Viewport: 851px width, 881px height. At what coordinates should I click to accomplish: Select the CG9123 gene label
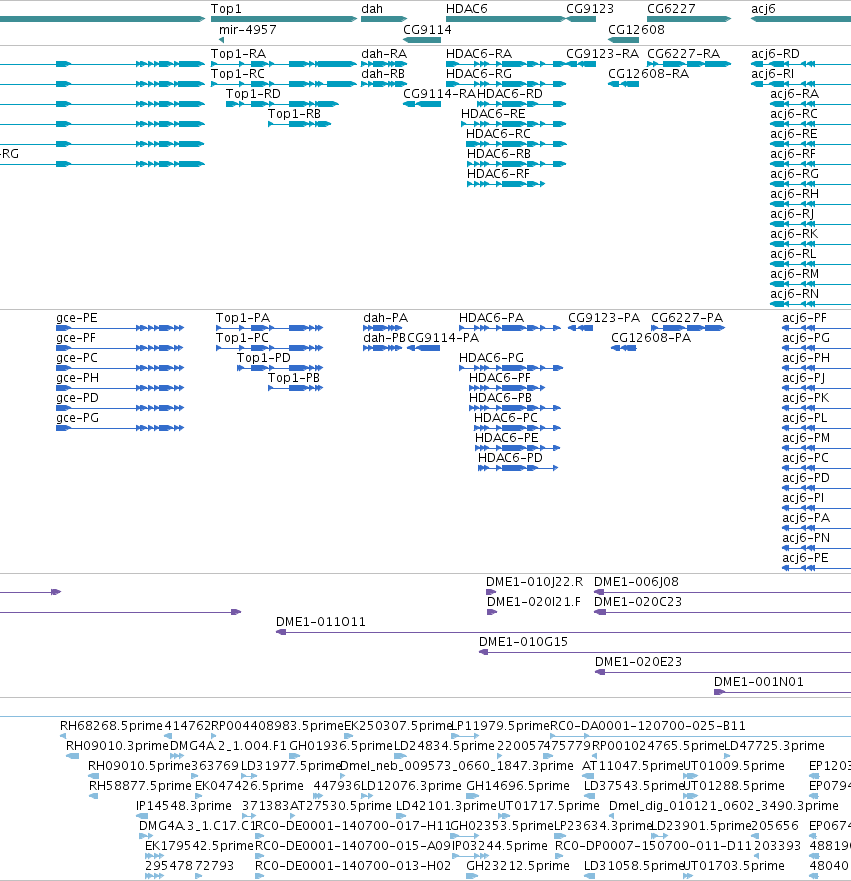tap(590, 9)
